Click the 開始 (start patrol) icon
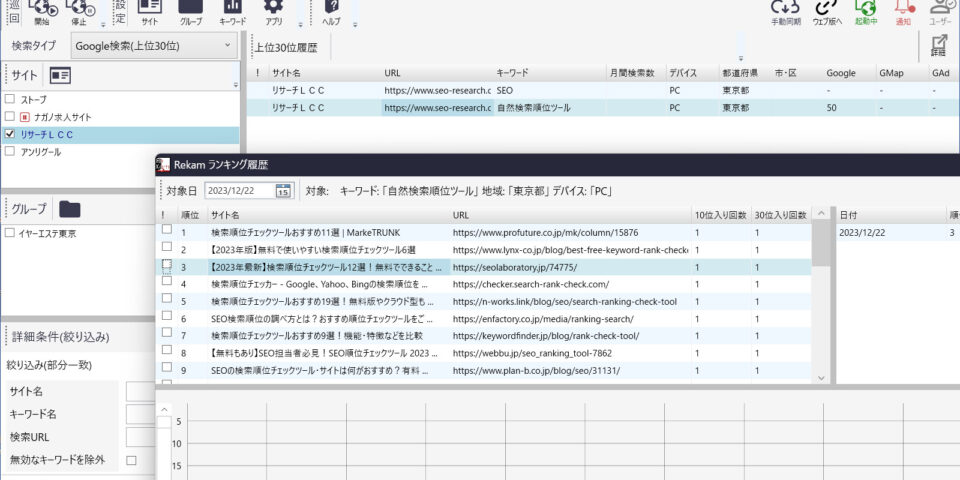Screen dimensions: 960x480 pyautogui.click(x=41, y=10)
